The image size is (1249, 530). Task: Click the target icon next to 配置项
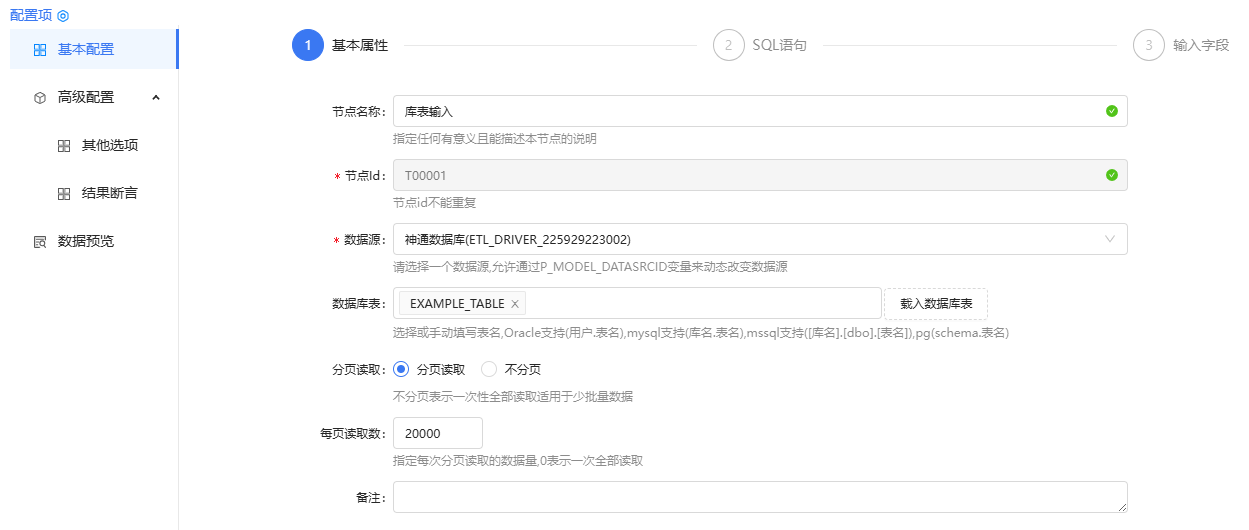pos(63,16)
